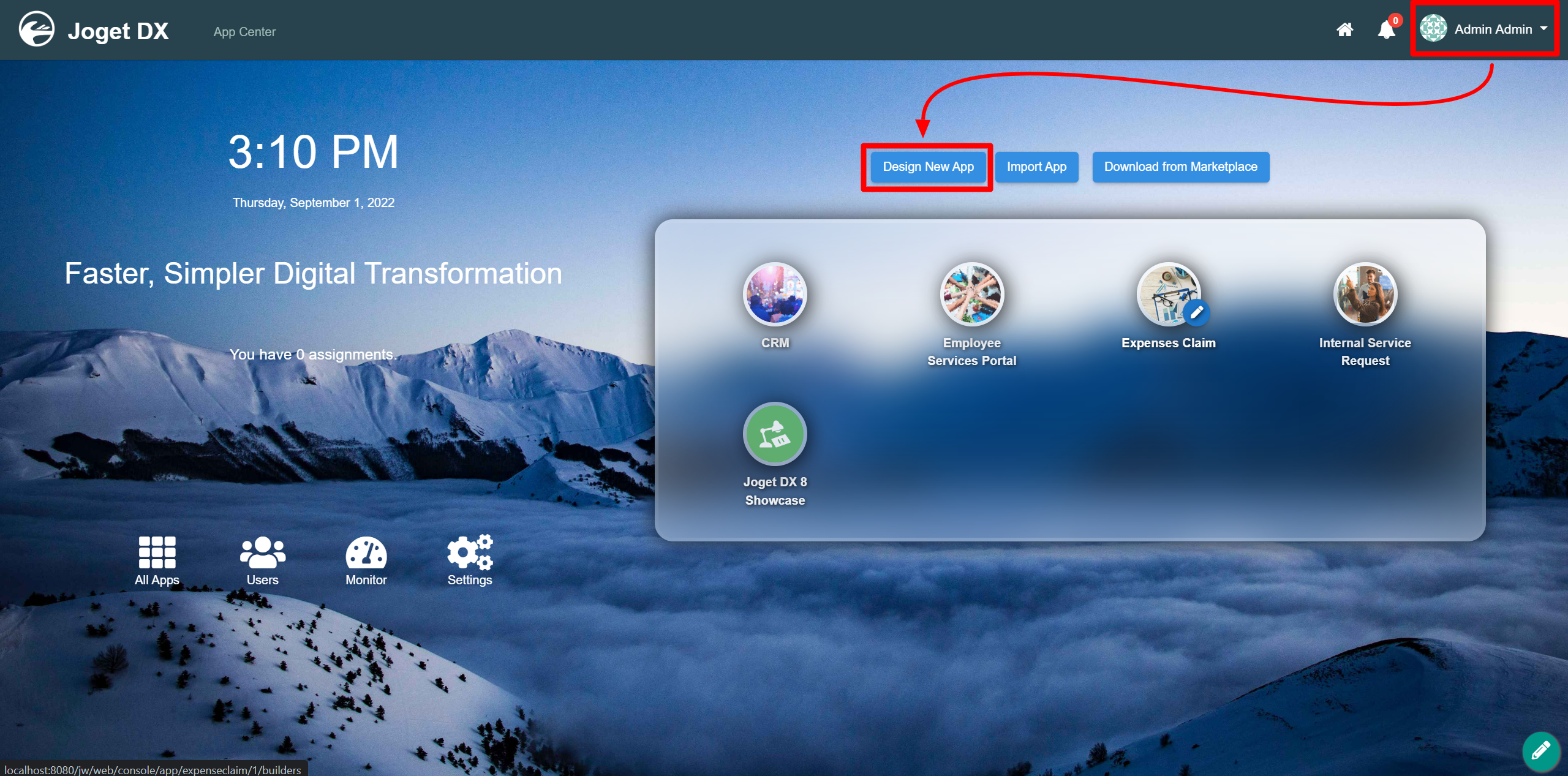Image resolution: width=1568 pixels, height=776 pixels.
Task: Click the App Center header link
Action: point(244,32)
